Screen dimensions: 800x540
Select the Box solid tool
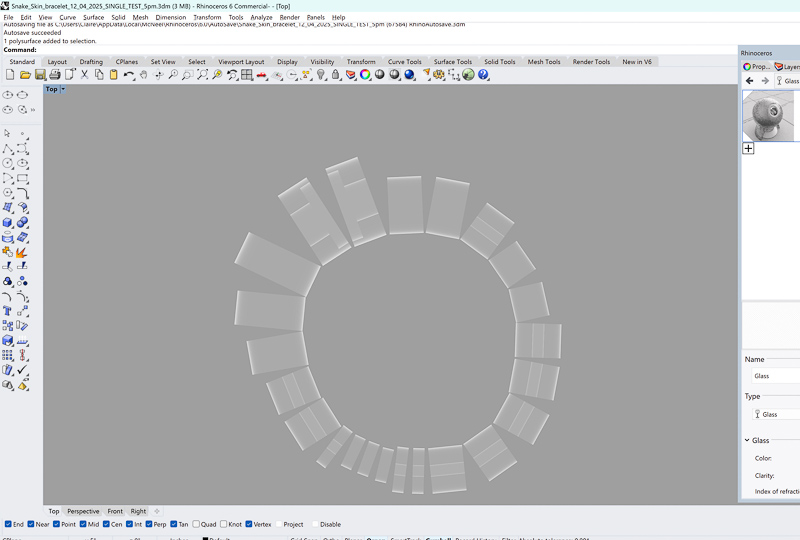[8, 222]
